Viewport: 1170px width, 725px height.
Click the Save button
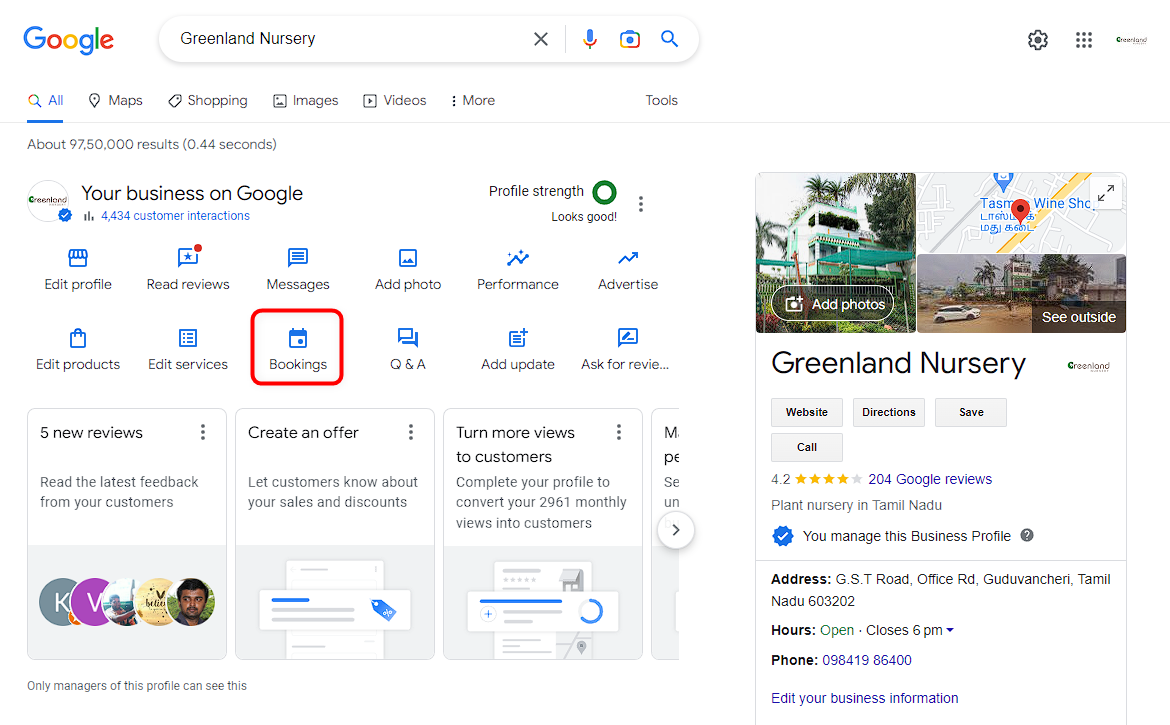(971, 412)
